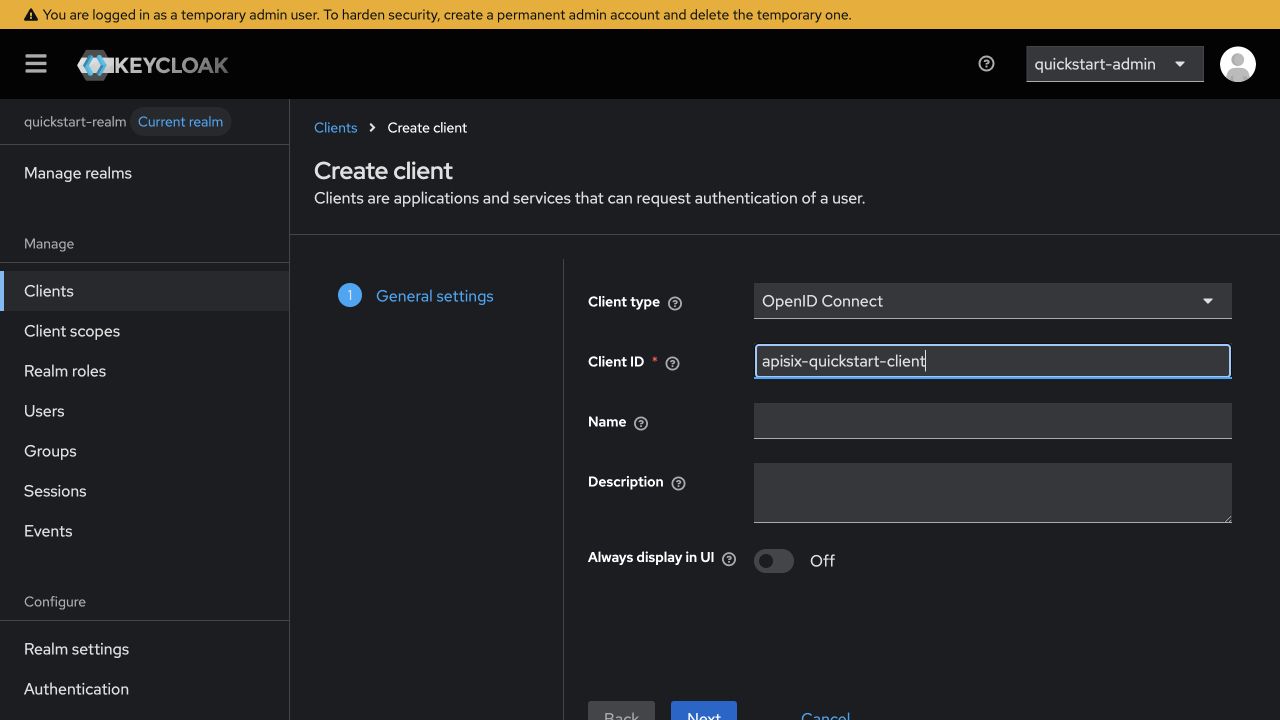This screenshot has width=1280, height=720.
Task: Click the Next button
Action: (x=704, y=711)
